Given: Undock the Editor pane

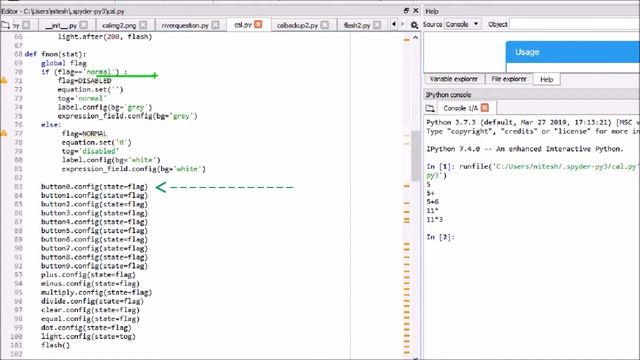Looking at the screenshot, I should pyautogui.click(x=406, y=11).
